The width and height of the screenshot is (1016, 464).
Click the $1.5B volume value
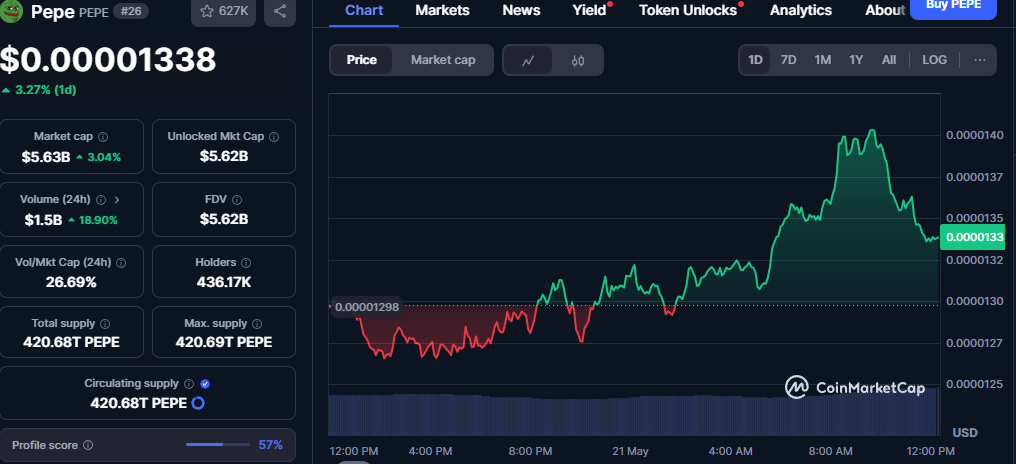pyautogui.click(x=43, y=220)
